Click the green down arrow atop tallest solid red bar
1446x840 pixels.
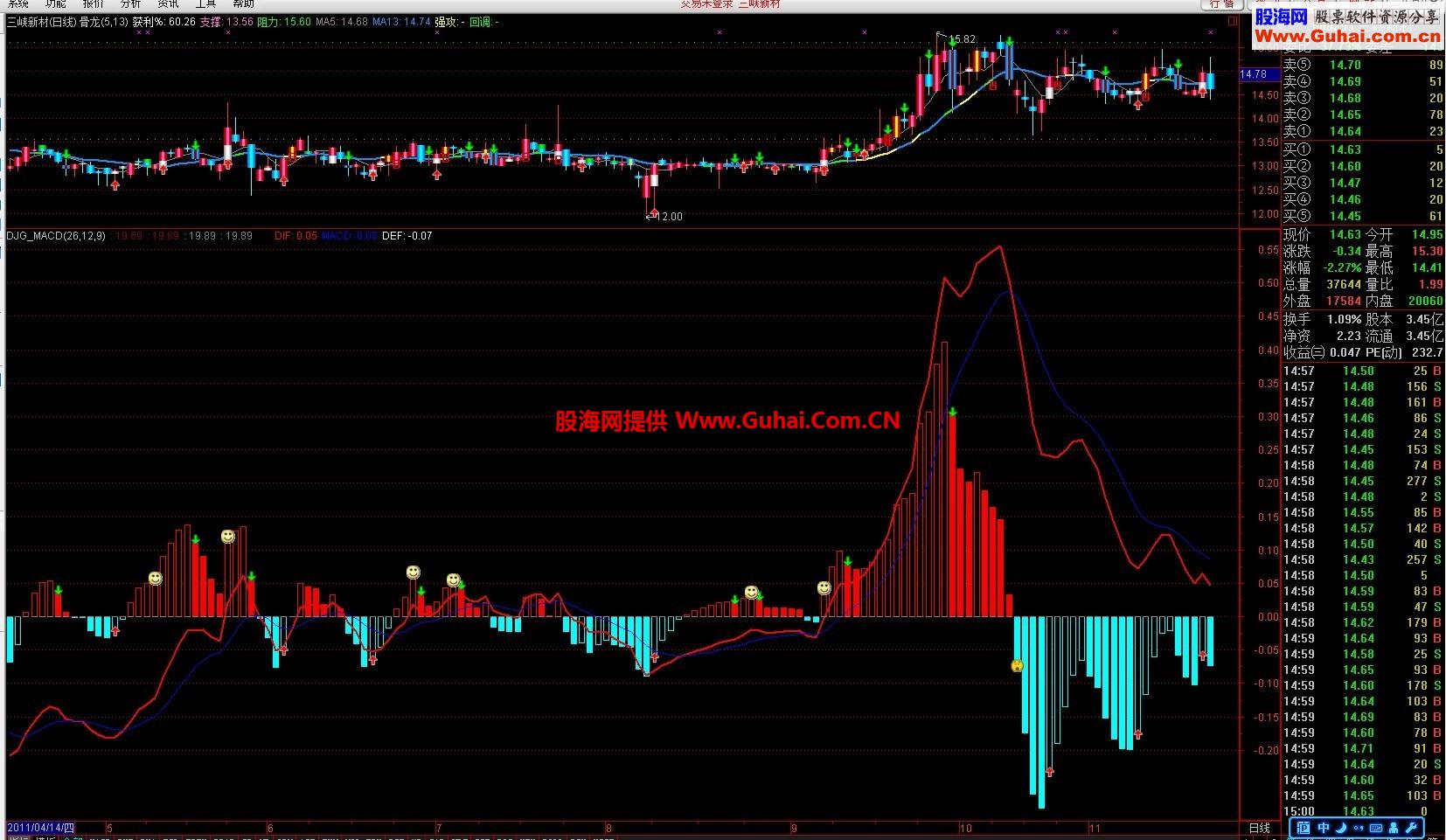tap(952, 412)
